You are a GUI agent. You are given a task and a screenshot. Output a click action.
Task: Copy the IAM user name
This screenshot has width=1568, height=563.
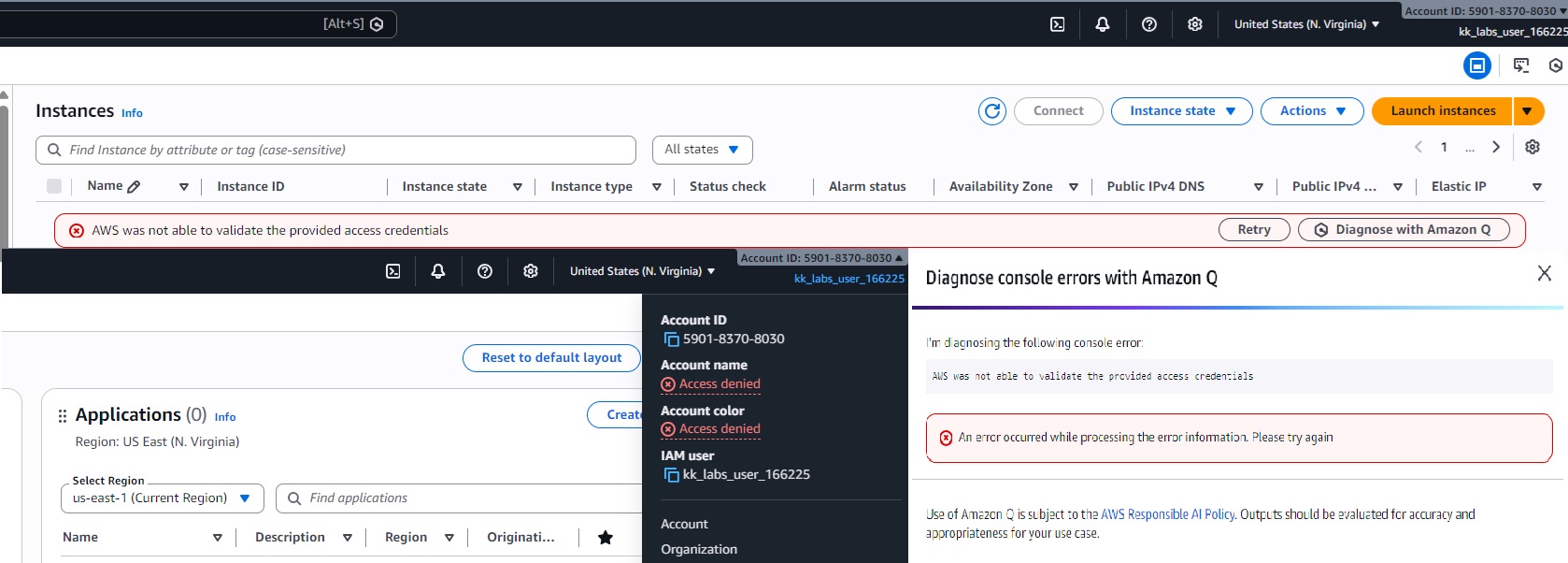pyautogui.click(x=671, y=475)
